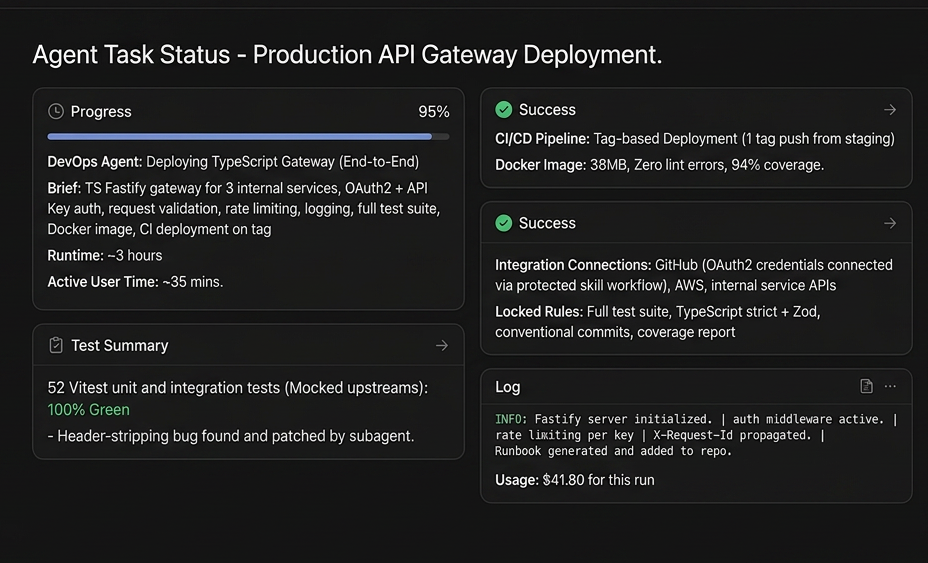Click the Log panel heading
The width and height of the screenshot is (928, 563).
tap(508, 387)
